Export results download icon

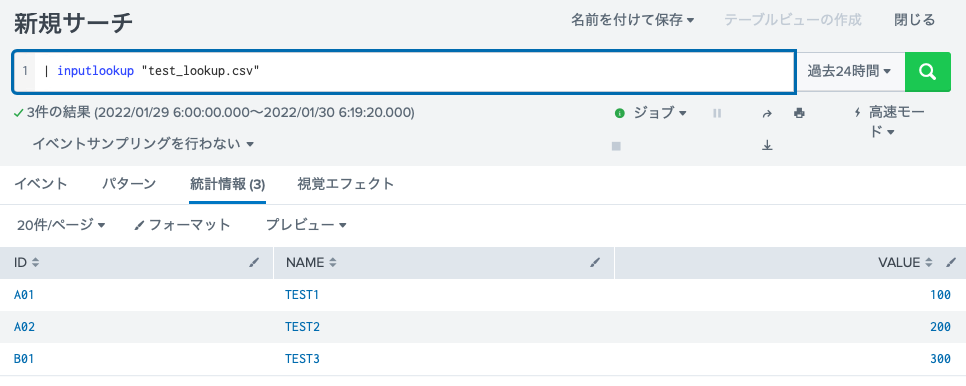tap(767, 146)
